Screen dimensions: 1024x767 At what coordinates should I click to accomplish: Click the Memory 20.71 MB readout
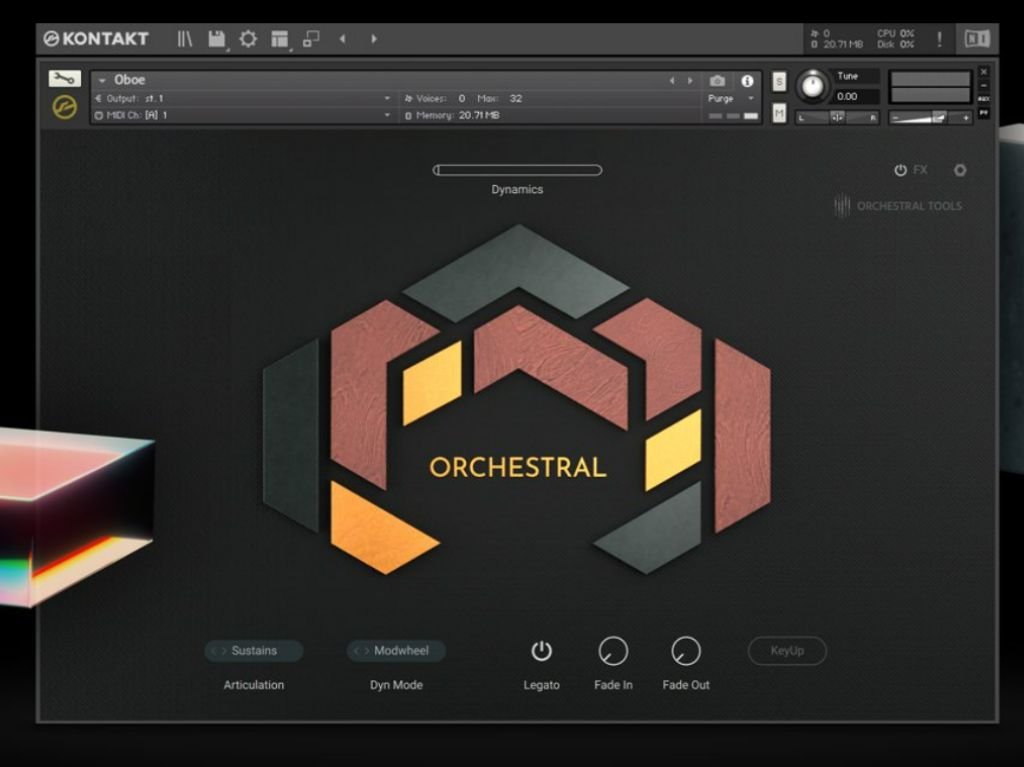click(453, 115)
